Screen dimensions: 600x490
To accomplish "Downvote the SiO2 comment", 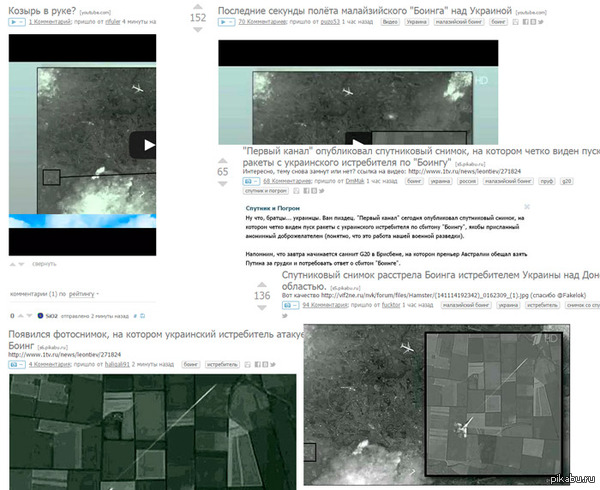I will tap(29, 316).
